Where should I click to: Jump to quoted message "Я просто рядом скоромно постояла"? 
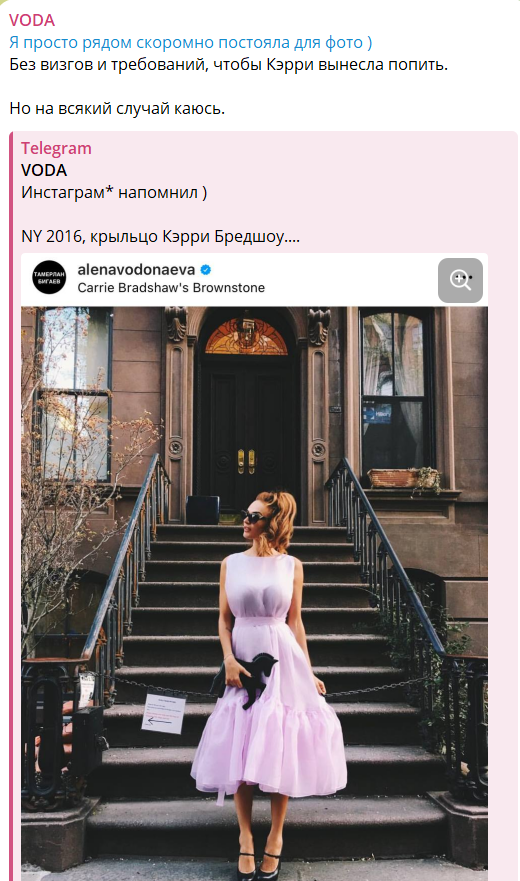[x=191, y=43]
